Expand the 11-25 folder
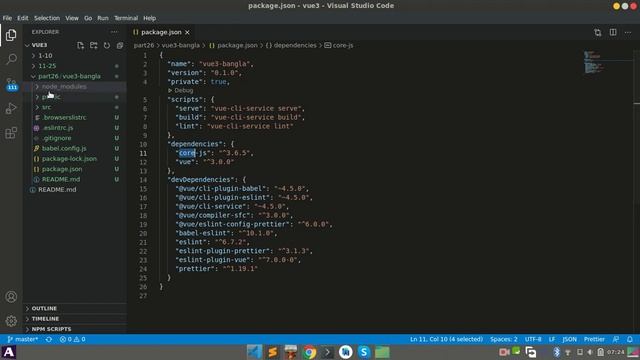This screenshot has height=360, width=640. coord(47,66)
